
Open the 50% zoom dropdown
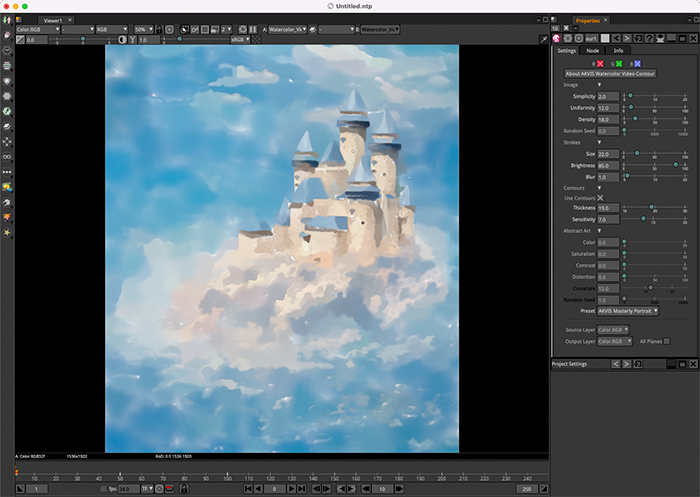pyautogui.click(x=144, y=29)
